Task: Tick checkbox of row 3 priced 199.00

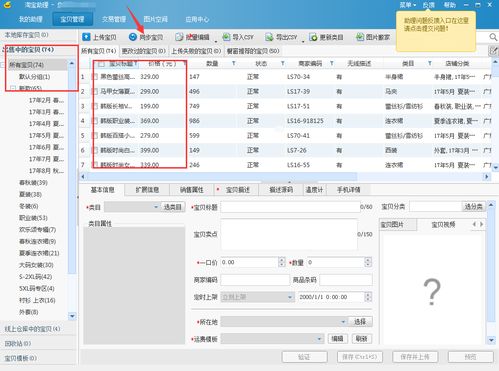Action: click(x=95, y=106)
